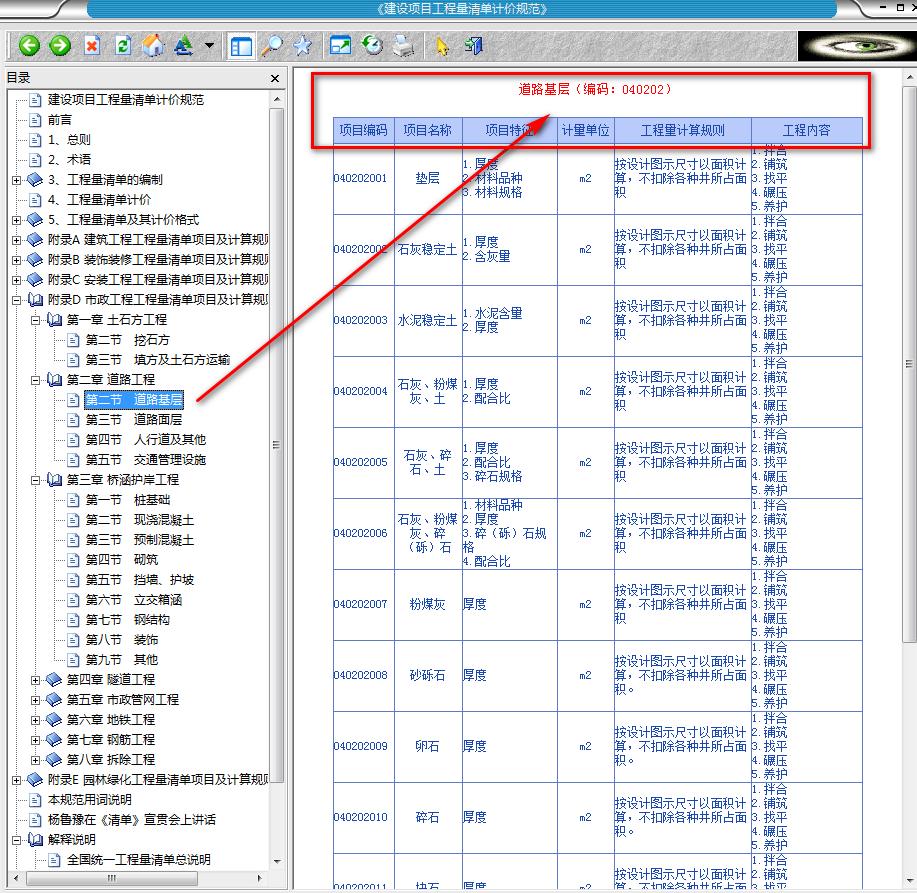
Task: Expand 附录C 安装工程 node
Action: pyautogui.click(x=16, y=280)
